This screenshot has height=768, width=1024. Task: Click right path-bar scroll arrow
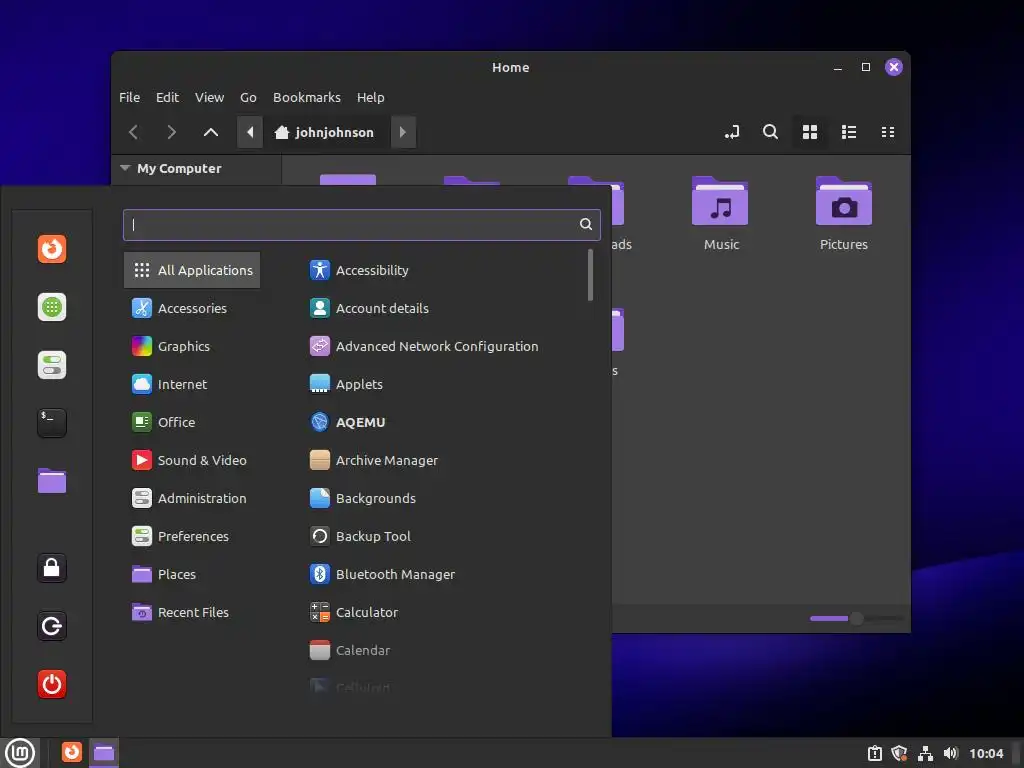(403, 132)
